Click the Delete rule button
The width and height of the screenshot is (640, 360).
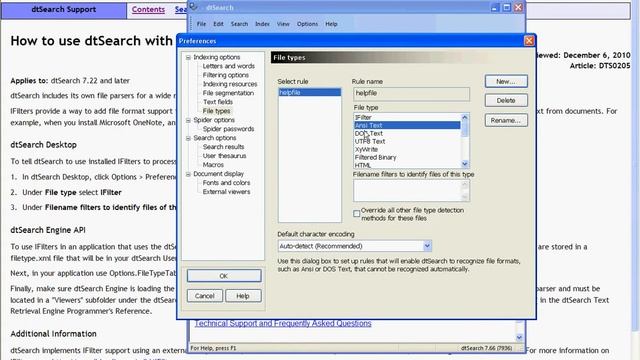tap(506, 100)
